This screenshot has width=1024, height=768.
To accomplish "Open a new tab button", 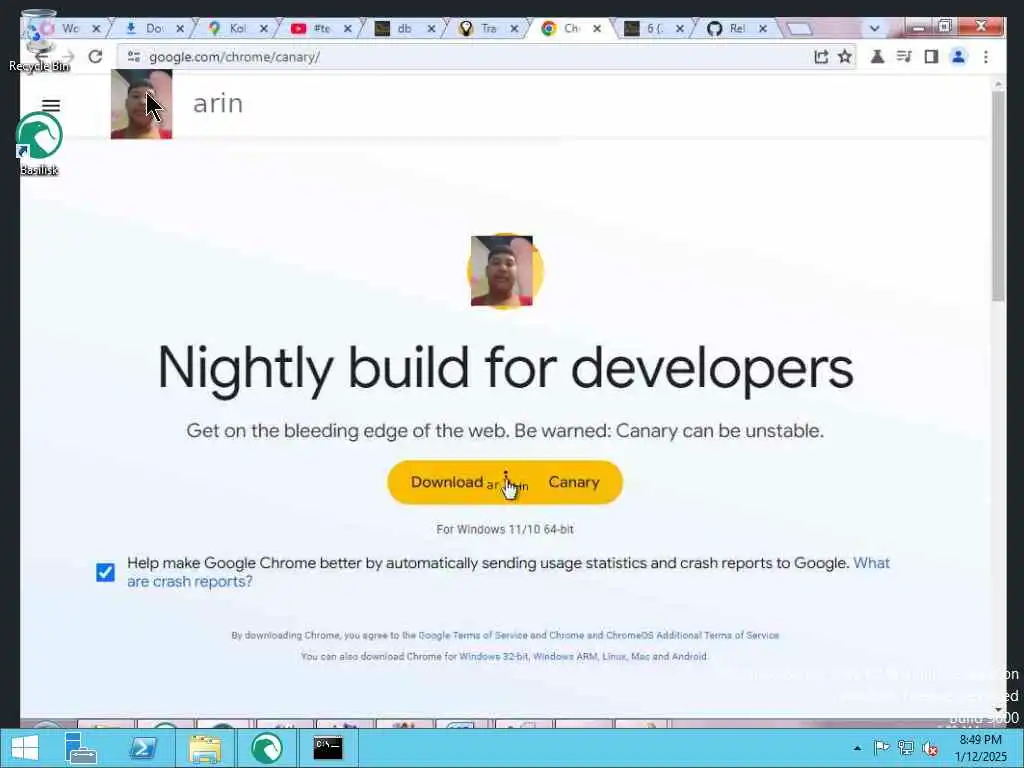I will coord(799,29).
